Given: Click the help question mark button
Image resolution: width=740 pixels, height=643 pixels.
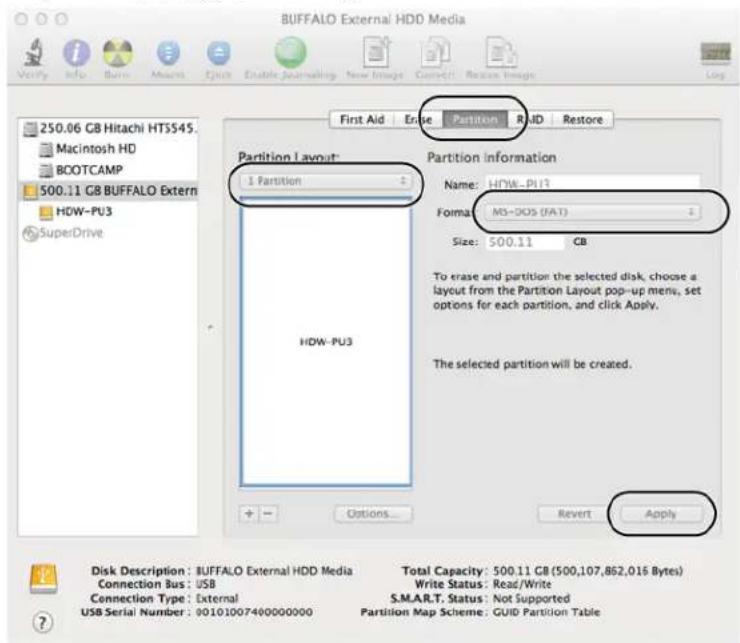Looking at the screenshot, I should coord(42,622).
